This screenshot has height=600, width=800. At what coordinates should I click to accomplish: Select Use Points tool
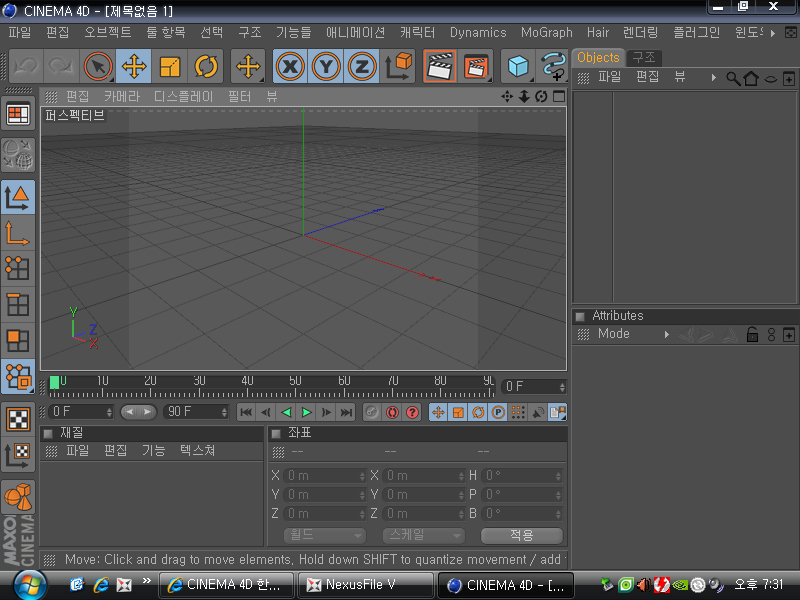[x=18, y=268]
